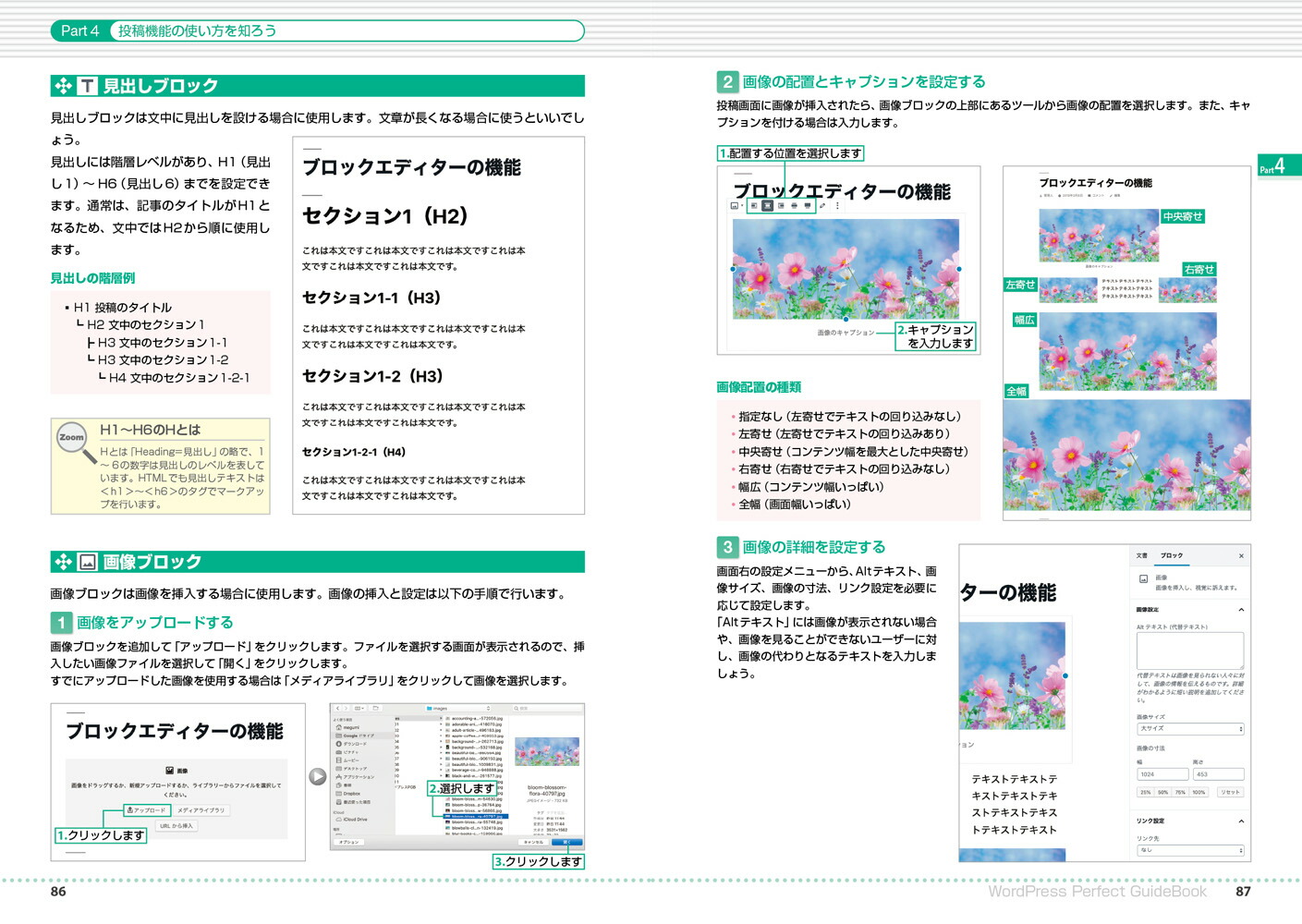
Task: Select Google ドライブ in sidebar
Action: (355, 736)
